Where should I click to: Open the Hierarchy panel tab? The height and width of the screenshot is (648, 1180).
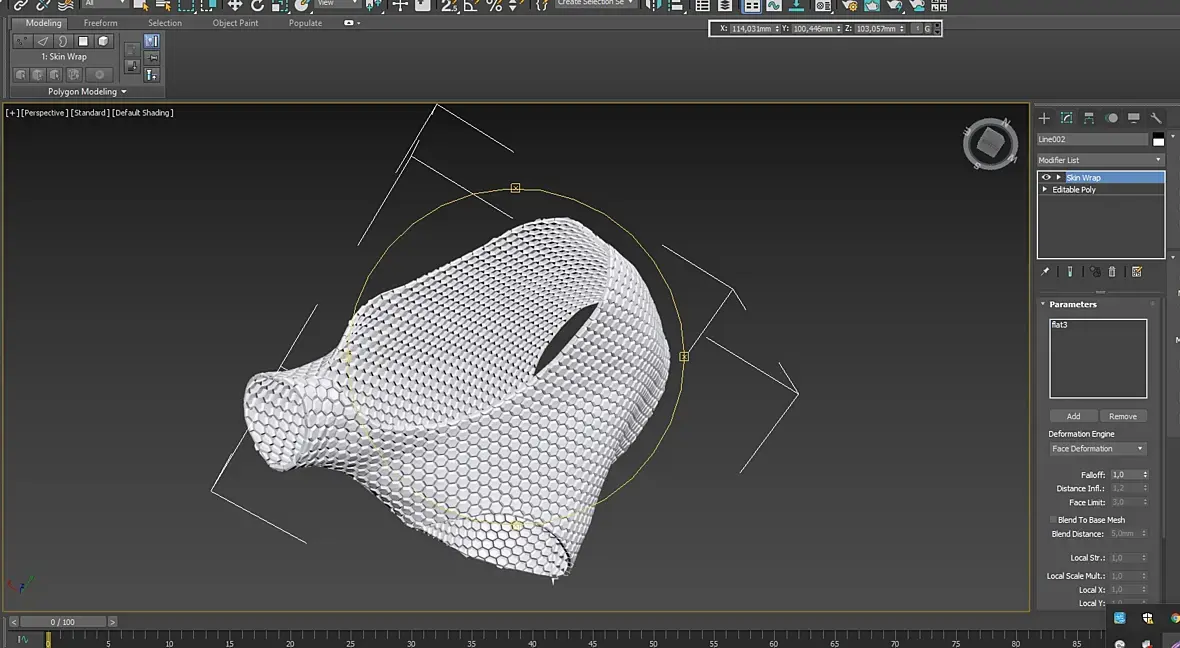click(x=1089, y=118)
